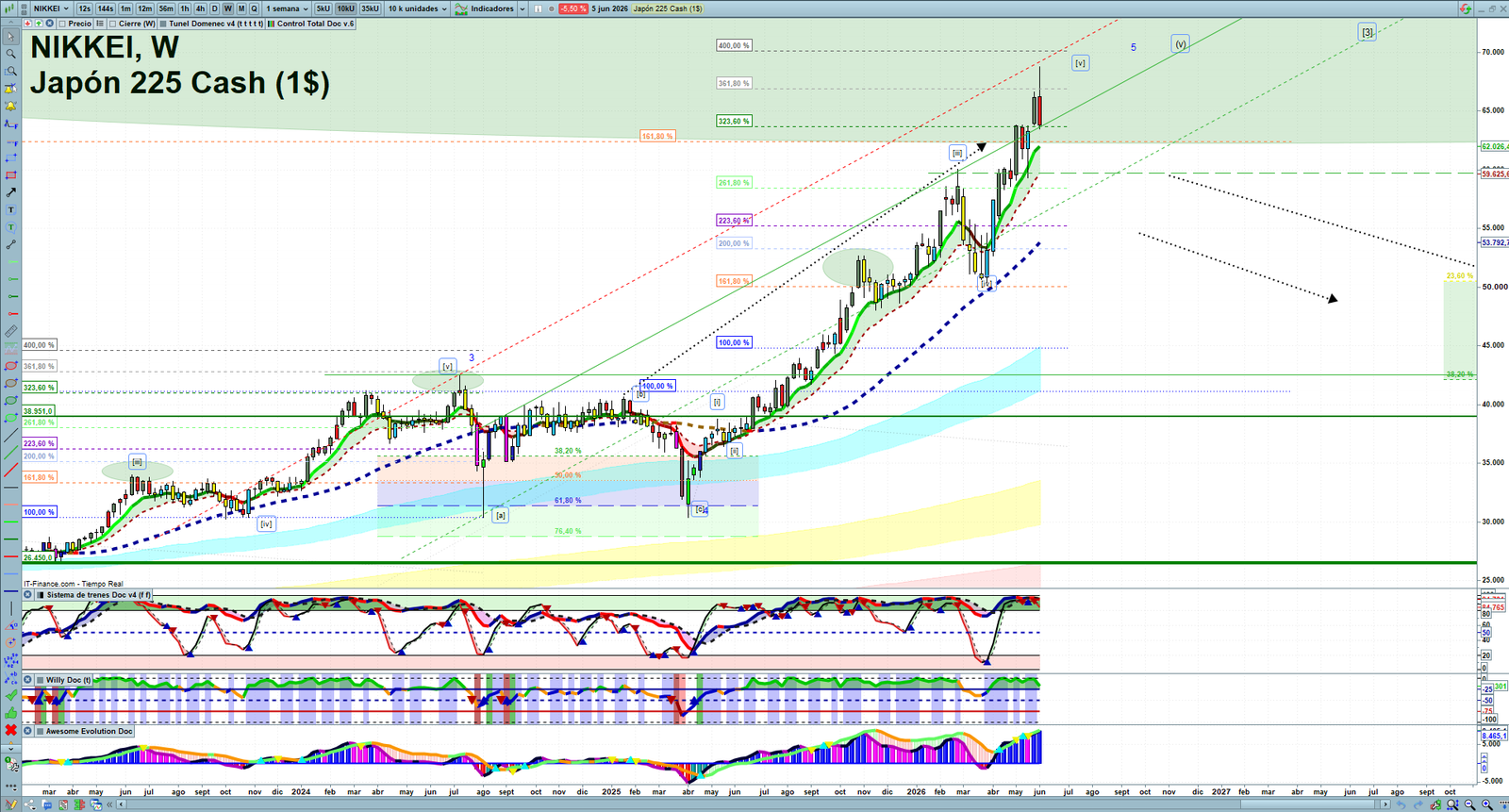Select the 12s timeframe button
This screenshot has width=1509, height=812.
pyautogui.click(x=84, y=8)
